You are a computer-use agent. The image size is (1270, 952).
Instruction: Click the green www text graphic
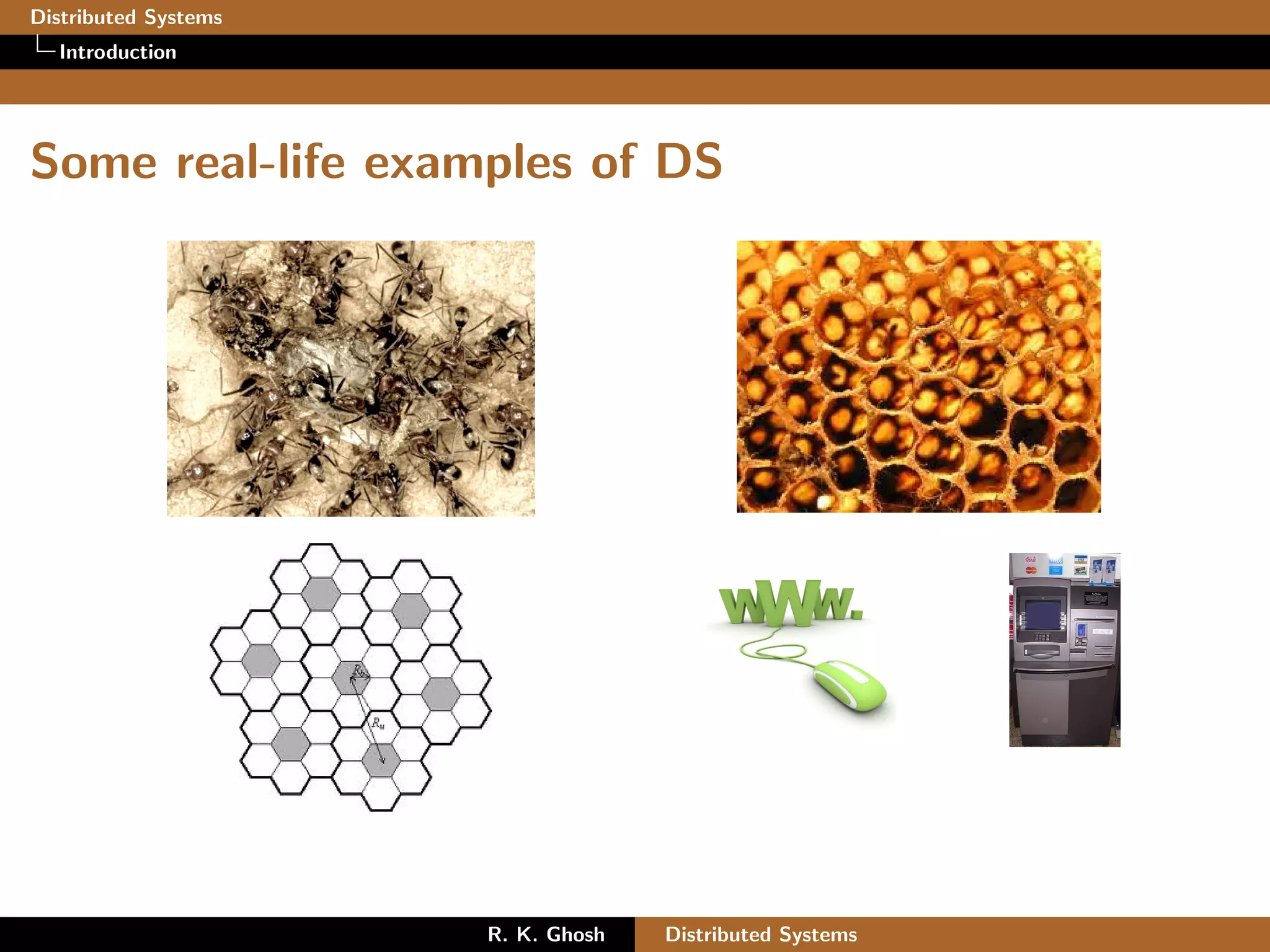pos(789,602)
